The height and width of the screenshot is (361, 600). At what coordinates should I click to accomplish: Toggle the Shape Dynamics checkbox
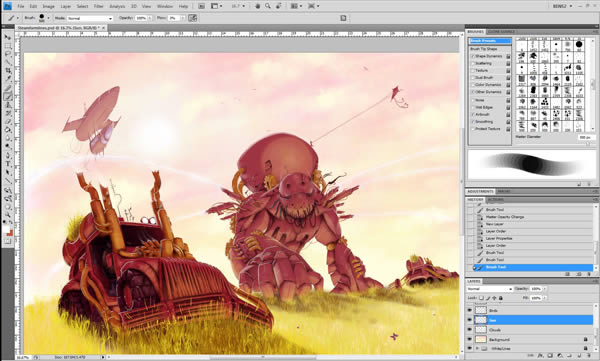coord(473,56)
